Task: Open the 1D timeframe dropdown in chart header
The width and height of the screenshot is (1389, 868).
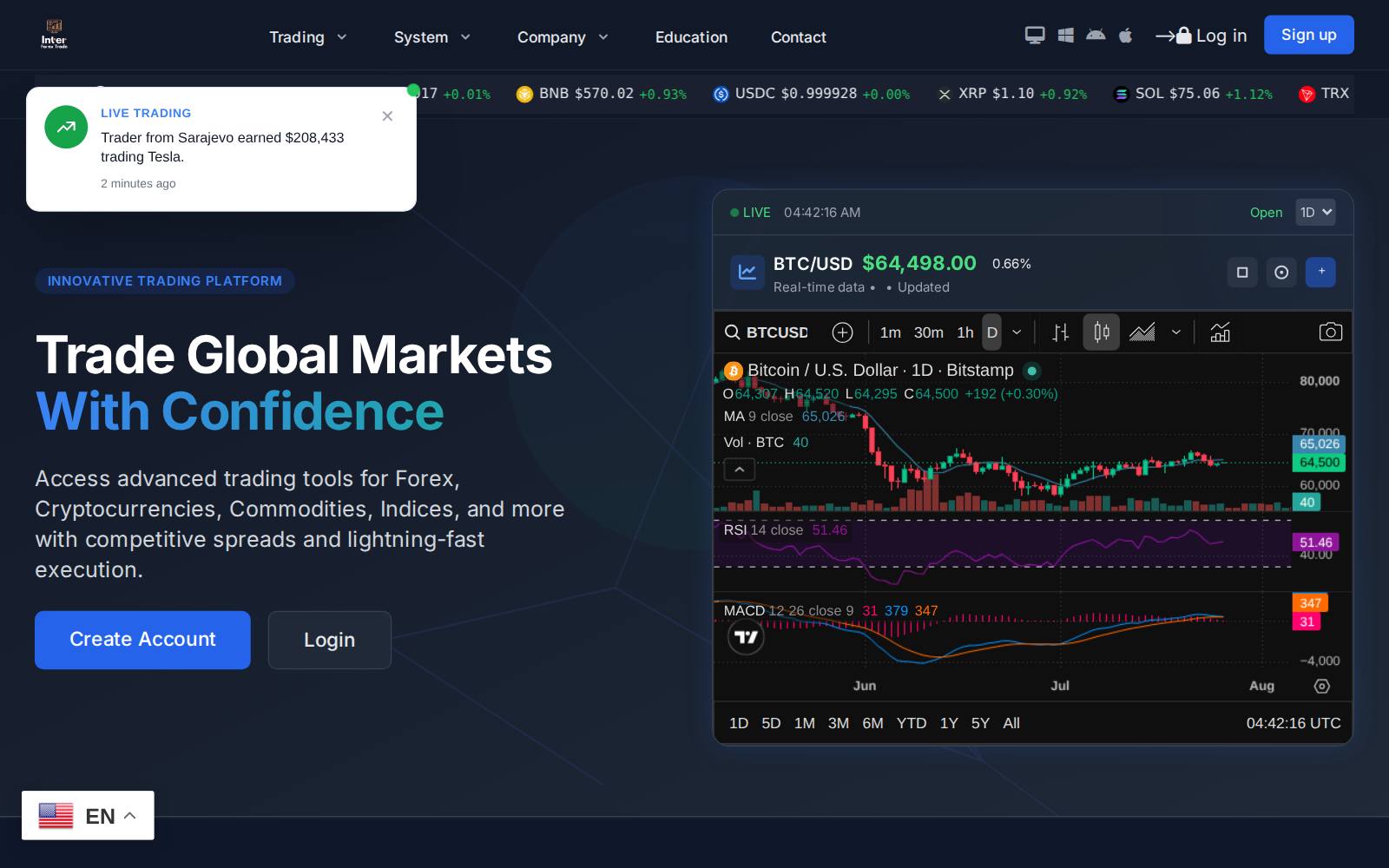Action: pyautogui.click(x=1315, y=213)
